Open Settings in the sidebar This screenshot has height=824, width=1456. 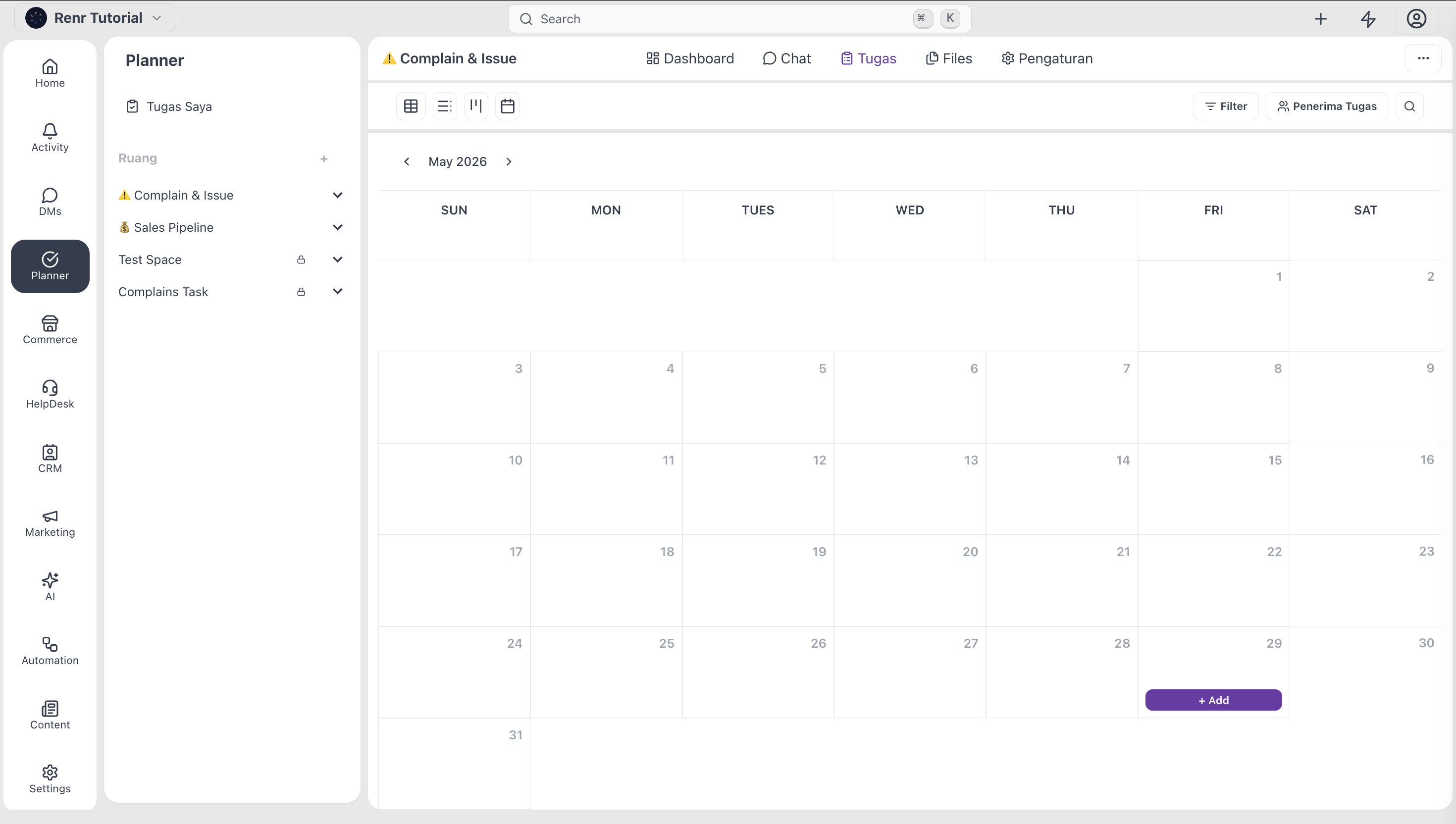50,780
